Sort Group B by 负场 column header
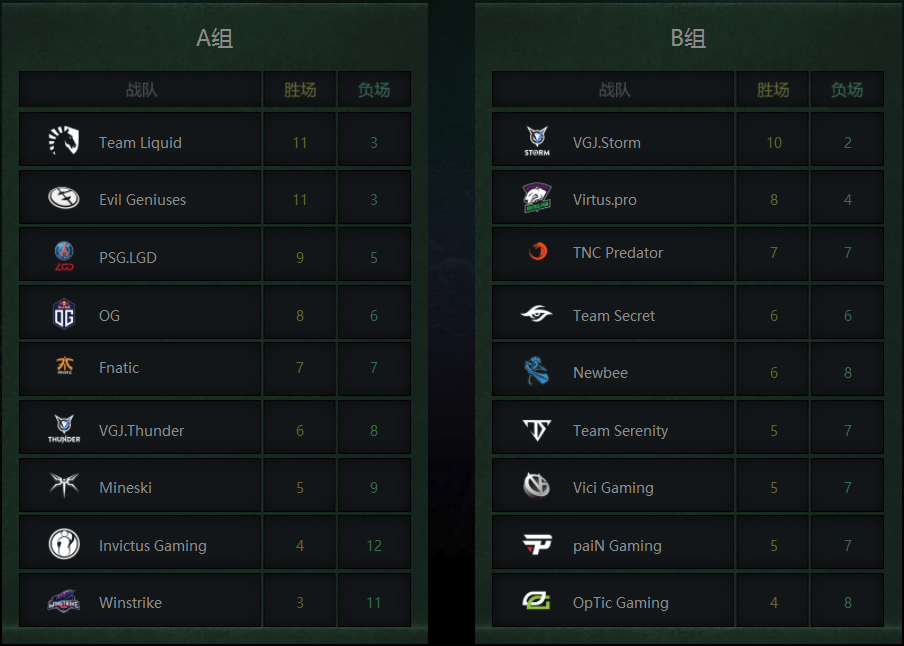This screenshot has height=646, width=904. 847,89
